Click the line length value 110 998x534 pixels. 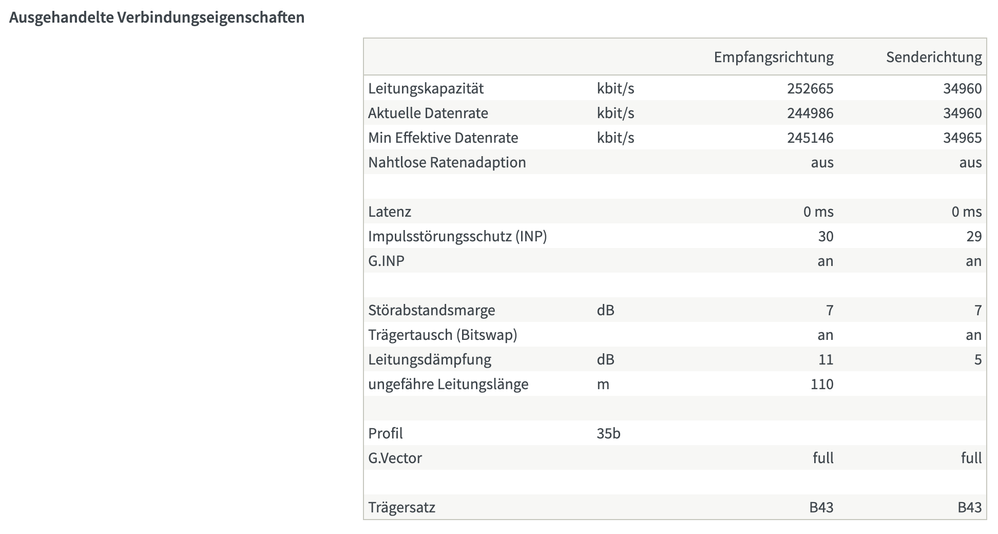tap(821, 384)
